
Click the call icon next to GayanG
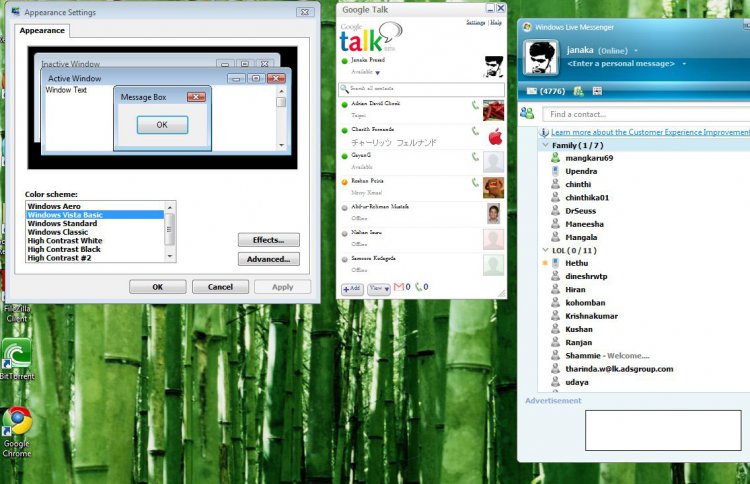coord(475,157)
